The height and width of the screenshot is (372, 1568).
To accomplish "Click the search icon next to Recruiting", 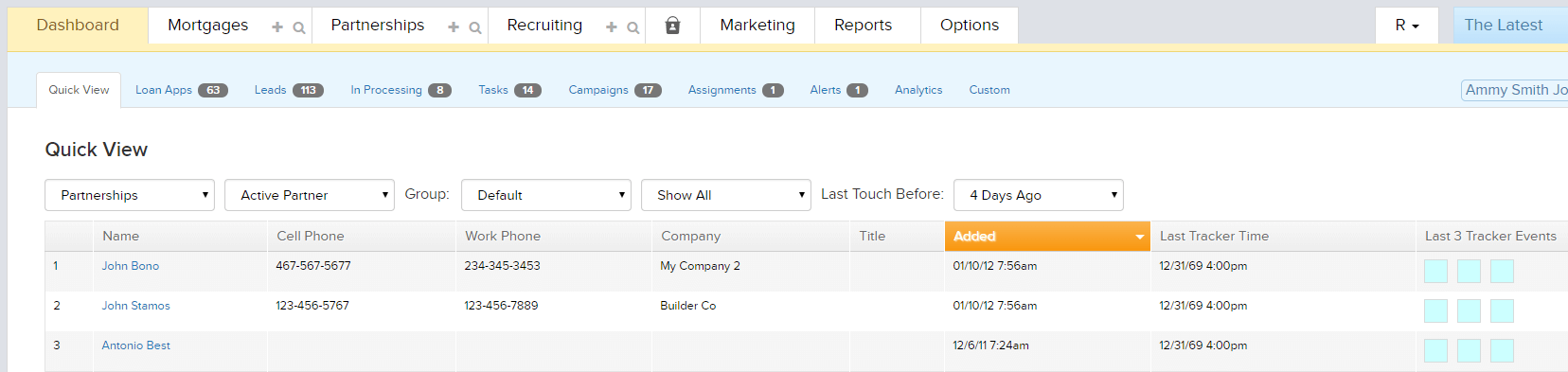I will 633,27.
